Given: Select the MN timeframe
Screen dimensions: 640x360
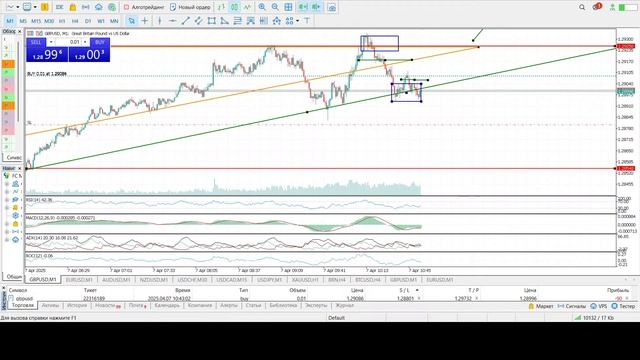Looking at the screenshot, I should [x=114, y=20].
